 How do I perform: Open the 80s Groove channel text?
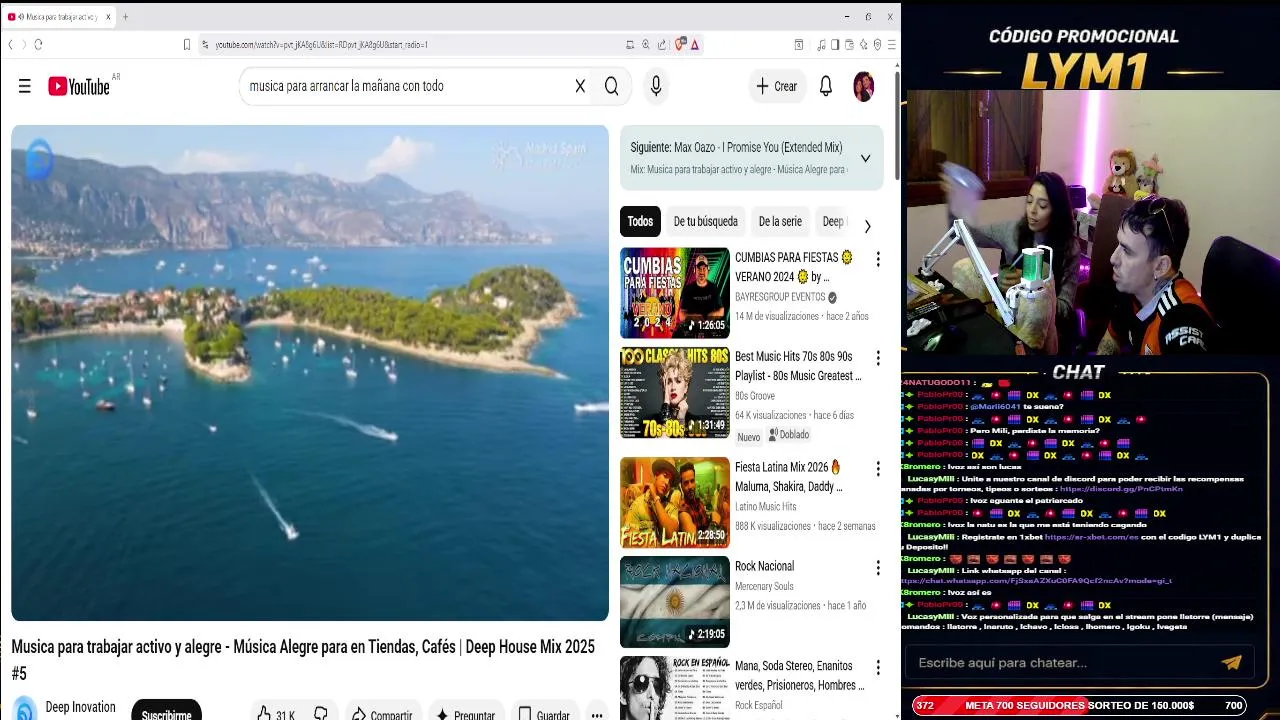tap(755, 396)
